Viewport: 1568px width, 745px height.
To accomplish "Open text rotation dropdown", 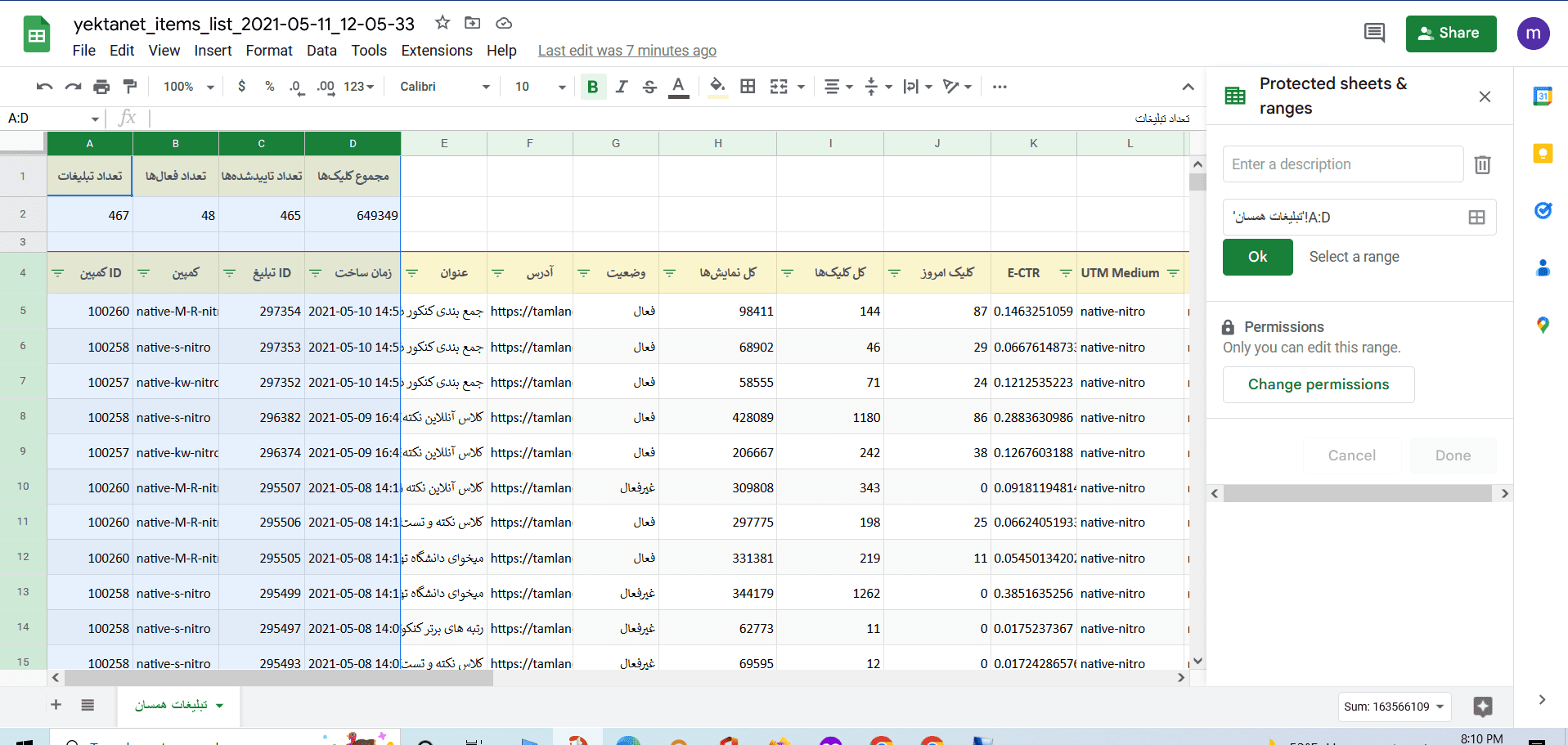I will tap(956, 87).
